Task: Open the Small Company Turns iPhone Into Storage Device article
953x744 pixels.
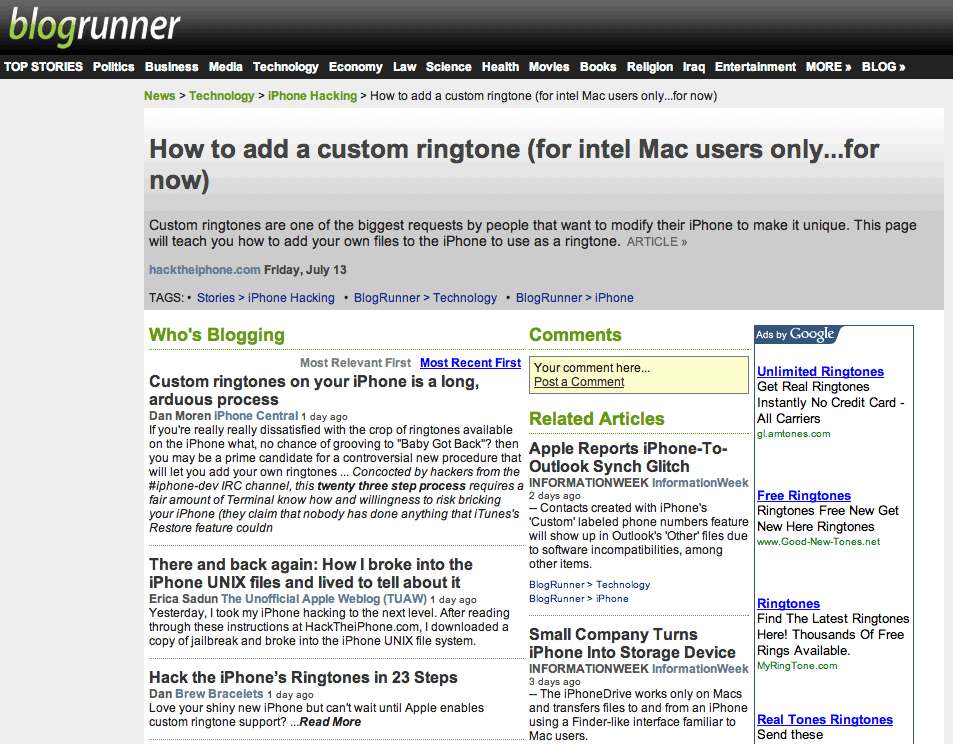Action: pyautogui.click(x=632, y=643)
